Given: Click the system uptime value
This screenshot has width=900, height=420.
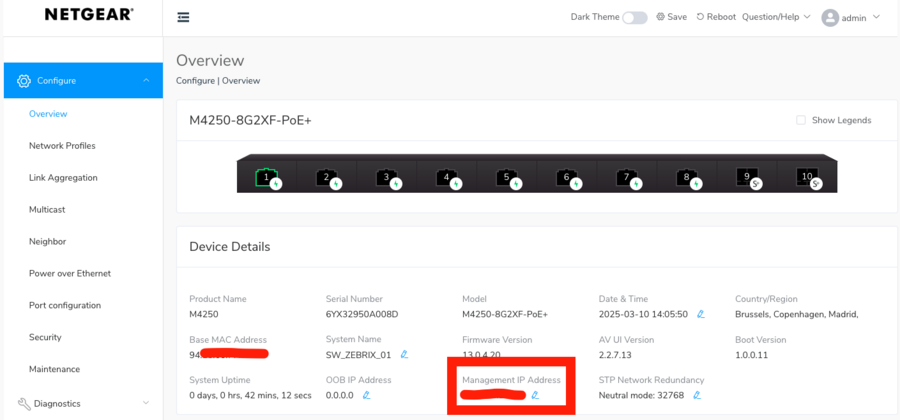Looking at the screenshot, I should pos(250,395).
